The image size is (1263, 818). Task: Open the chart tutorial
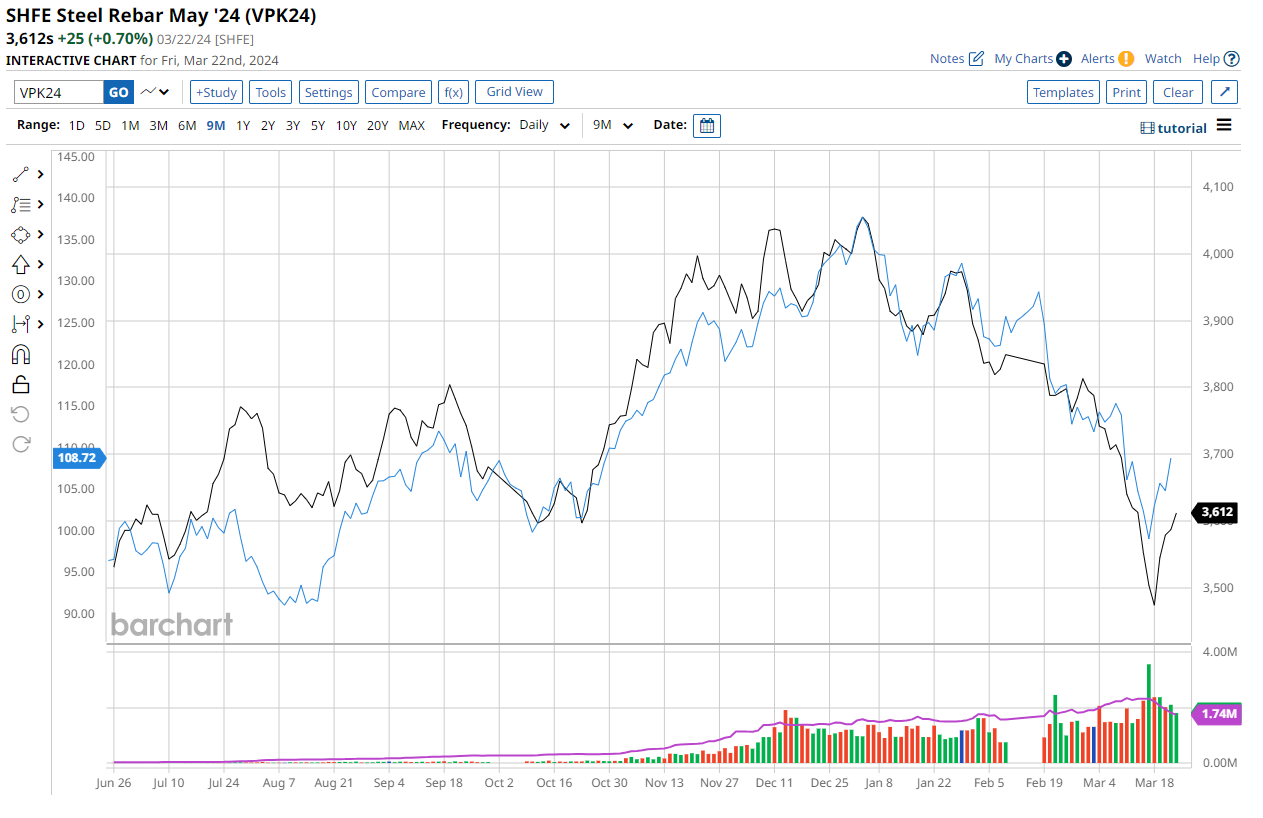[x=1174, y=128]
